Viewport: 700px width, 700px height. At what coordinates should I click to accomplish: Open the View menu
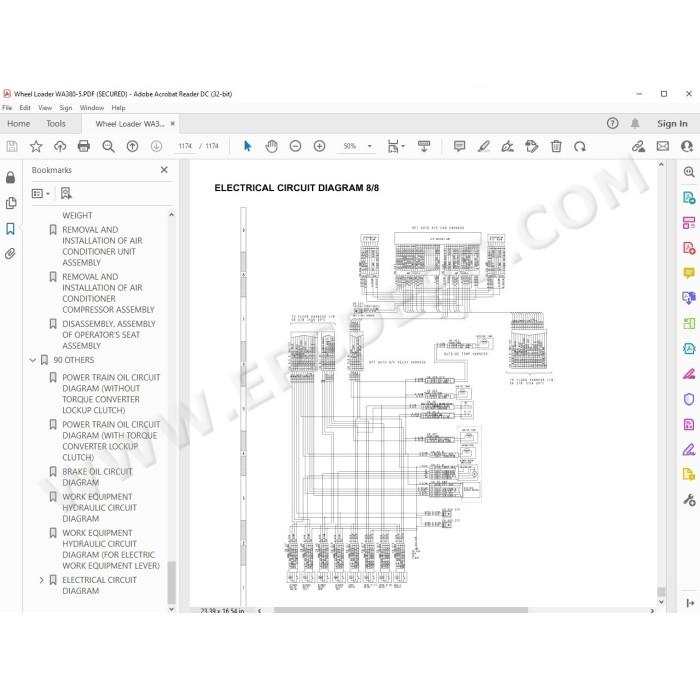point(45,108)
